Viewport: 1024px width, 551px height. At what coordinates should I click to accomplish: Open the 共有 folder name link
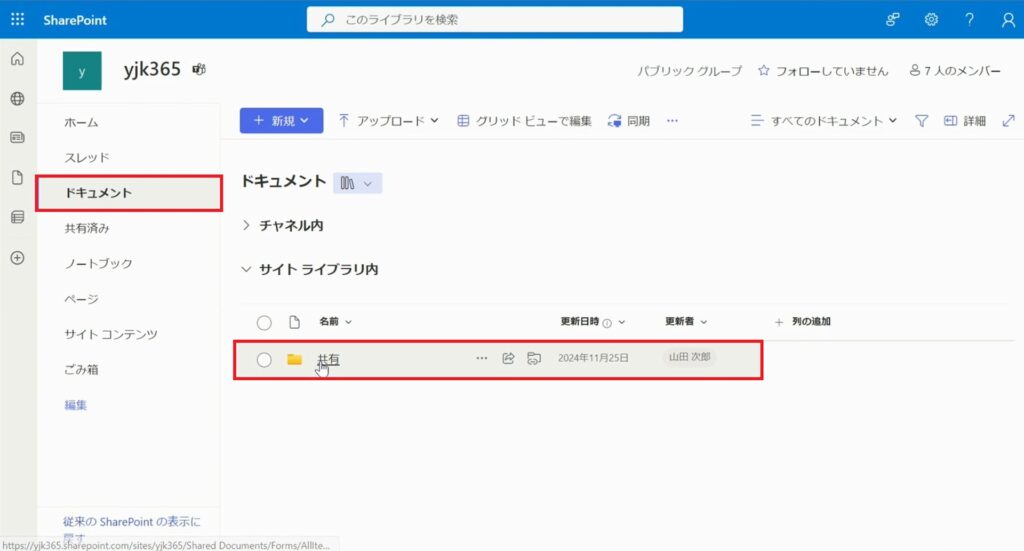pyautogui.click(x=329, y=359)
